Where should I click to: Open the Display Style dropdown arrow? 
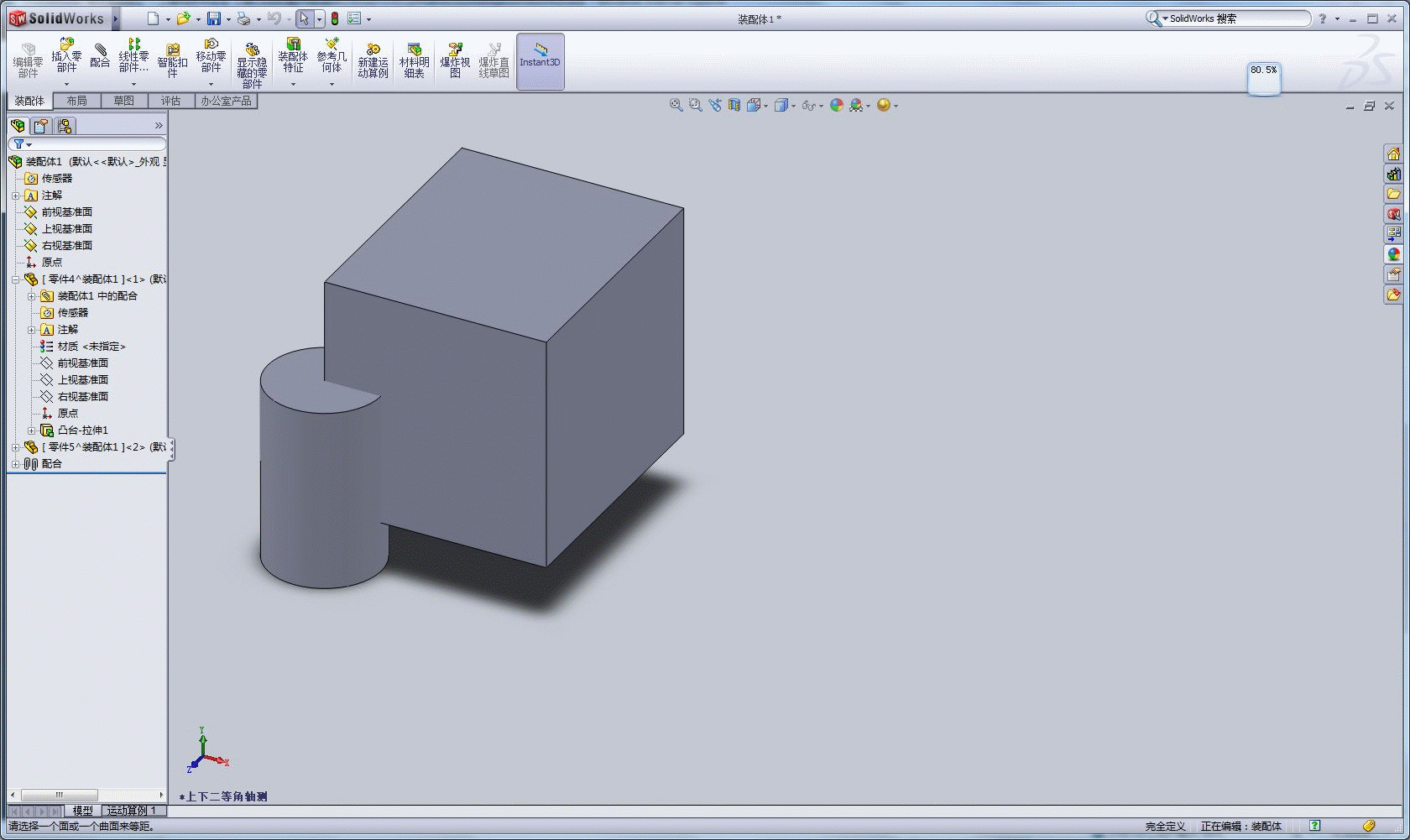click(793, 106)
